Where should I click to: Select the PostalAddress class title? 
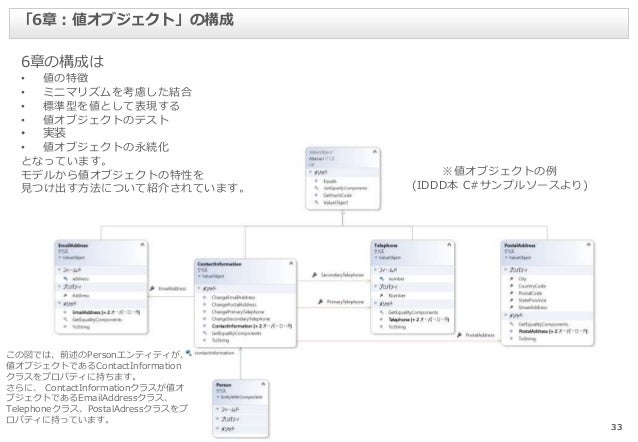pyautogui.click(x=520, y=245)
